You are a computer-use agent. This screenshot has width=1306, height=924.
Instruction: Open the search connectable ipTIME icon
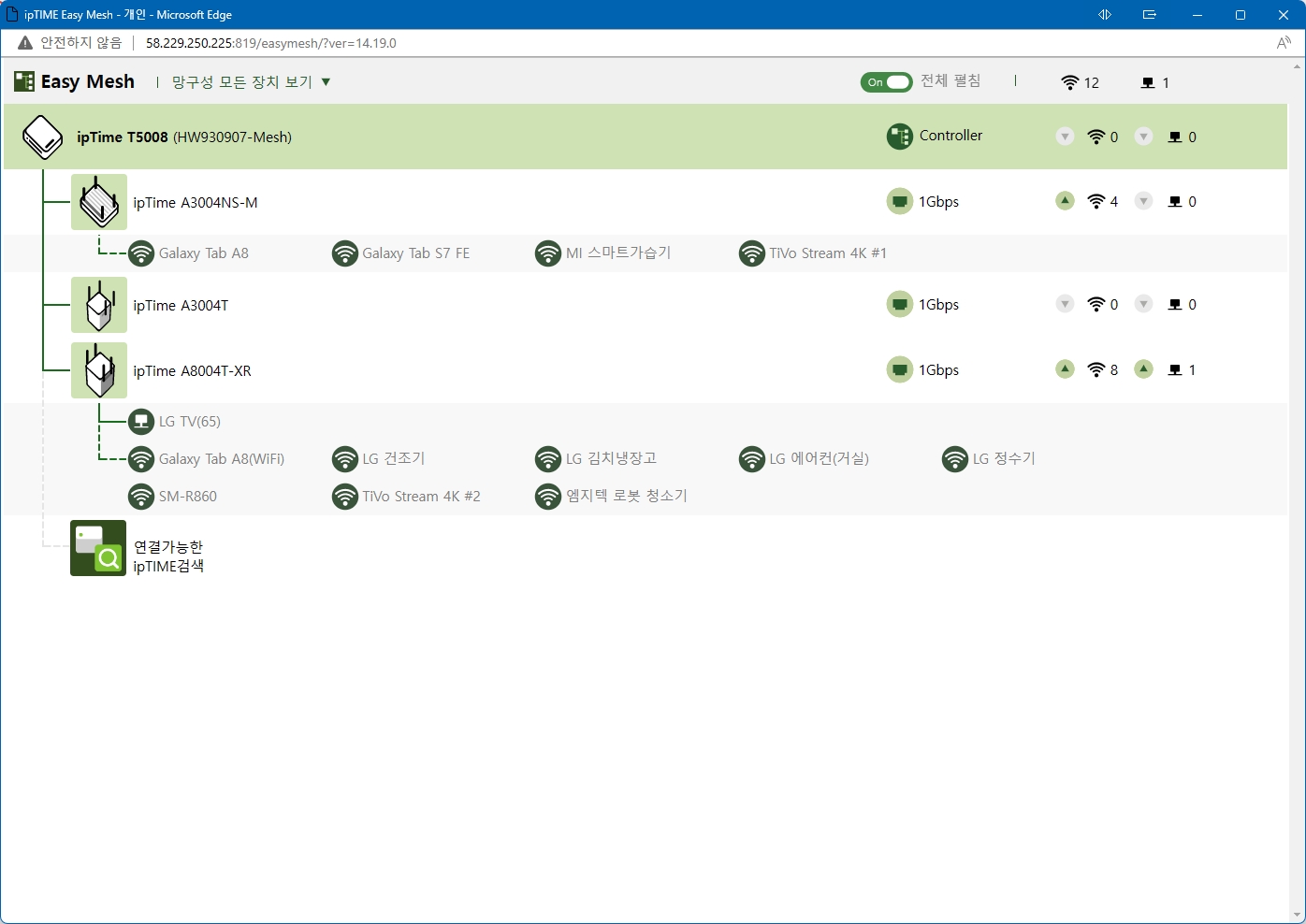tap(98, 548)
